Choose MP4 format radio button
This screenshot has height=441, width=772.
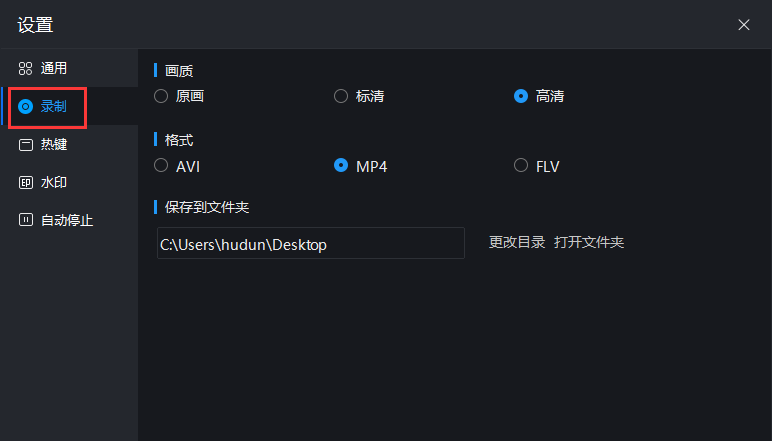pyautogui.click(x=341, y=165)
